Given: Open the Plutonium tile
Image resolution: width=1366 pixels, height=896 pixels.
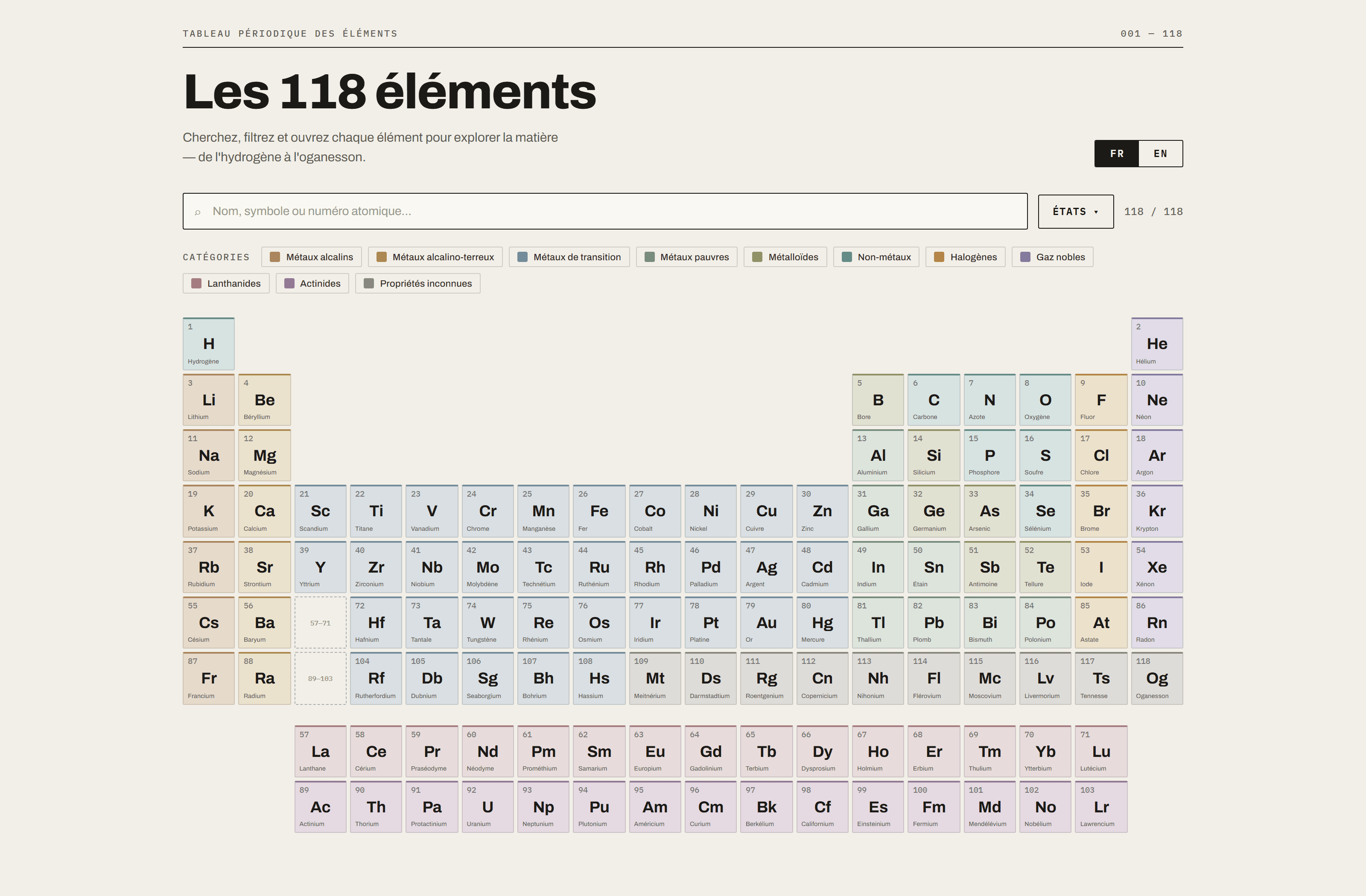Looking at the screenshot, I should click(599, 807).
